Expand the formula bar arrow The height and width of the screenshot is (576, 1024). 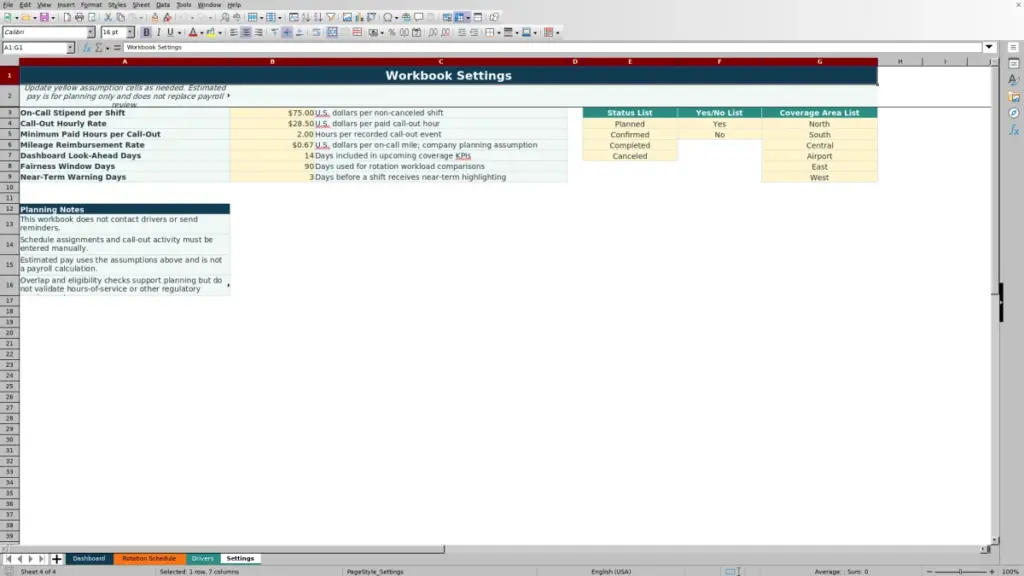[989, 47]
